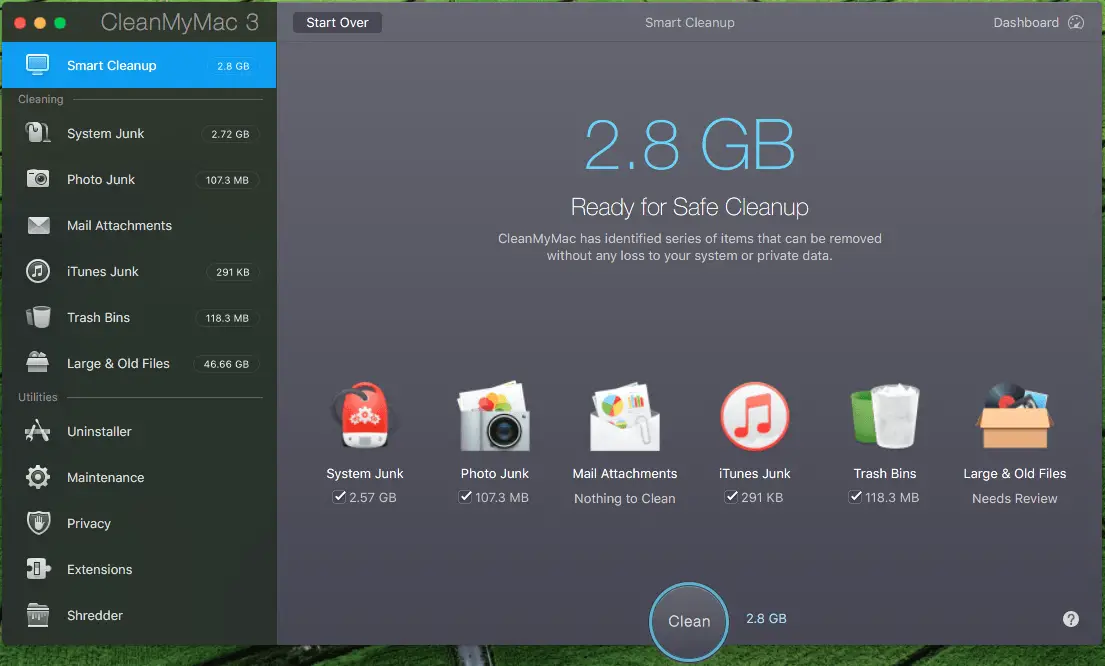1105x666 pixels.
Task: Open Mail Attachments section in sidebar
Action: (x=139, y=226)
